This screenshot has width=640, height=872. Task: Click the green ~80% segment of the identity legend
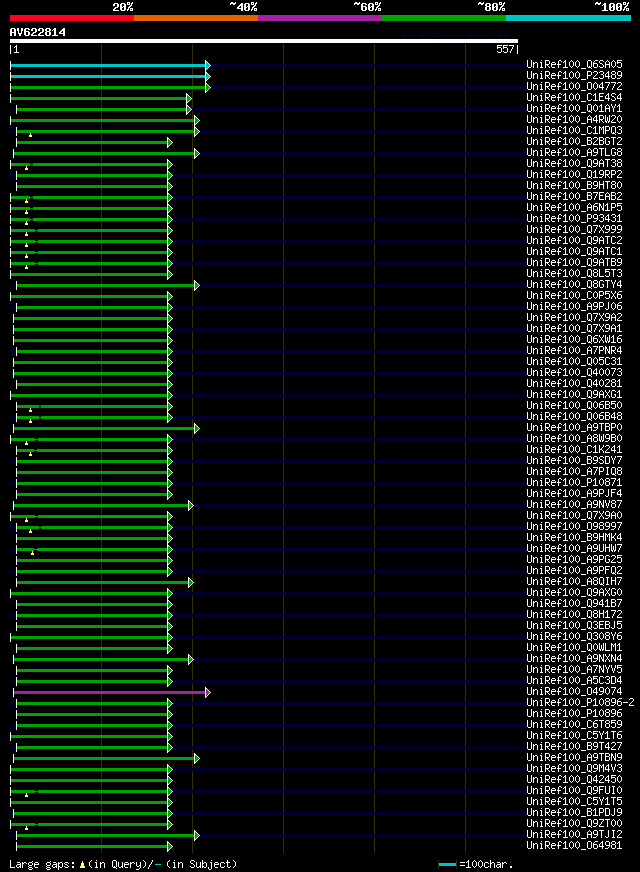(x=444, y=18)
